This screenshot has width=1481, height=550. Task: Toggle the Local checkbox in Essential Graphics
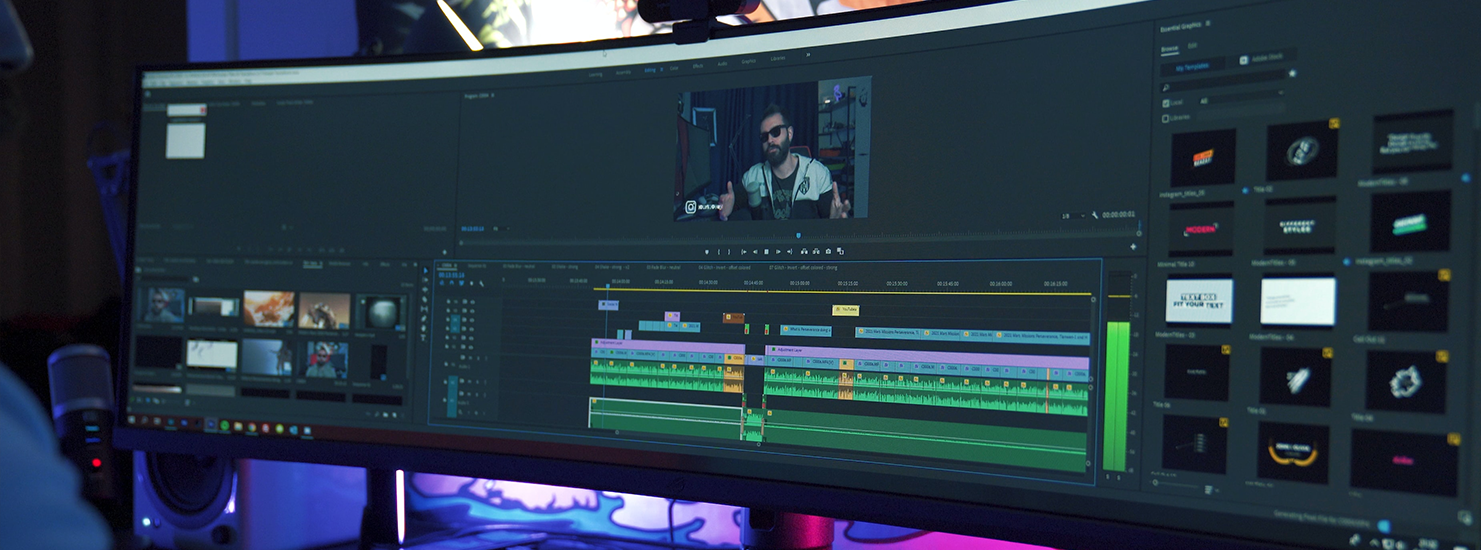(1166, 103)
